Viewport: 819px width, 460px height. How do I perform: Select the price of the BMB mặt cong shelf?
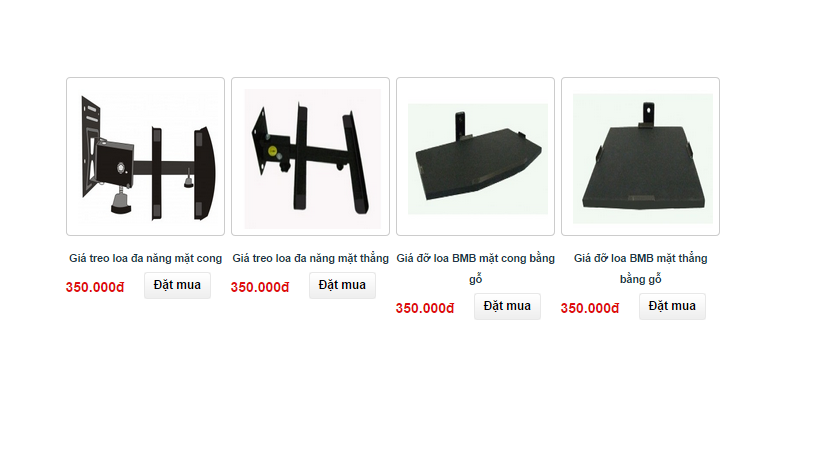[x=425, y=308]
